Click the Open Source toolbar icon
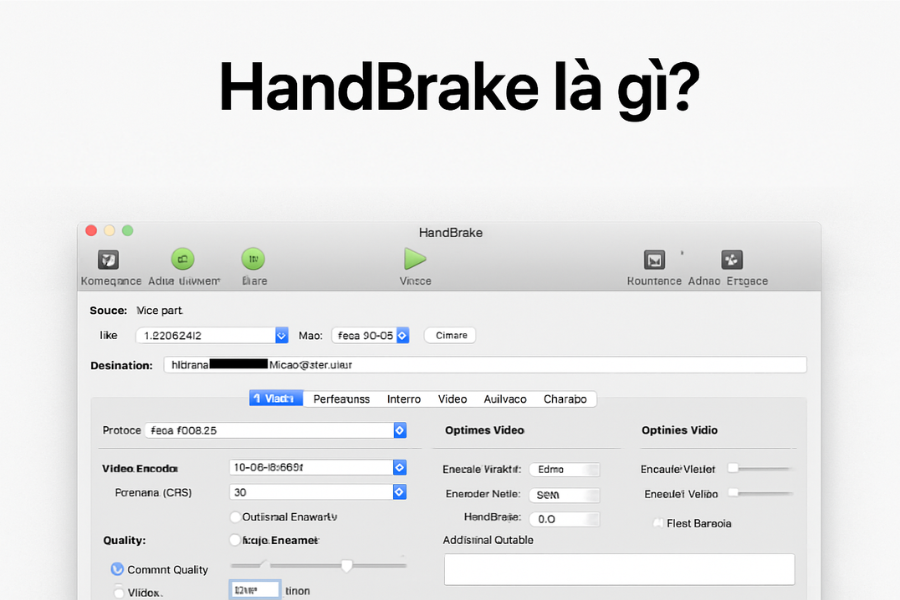Viewport: 900px width, 600px height. coord(110,260)
